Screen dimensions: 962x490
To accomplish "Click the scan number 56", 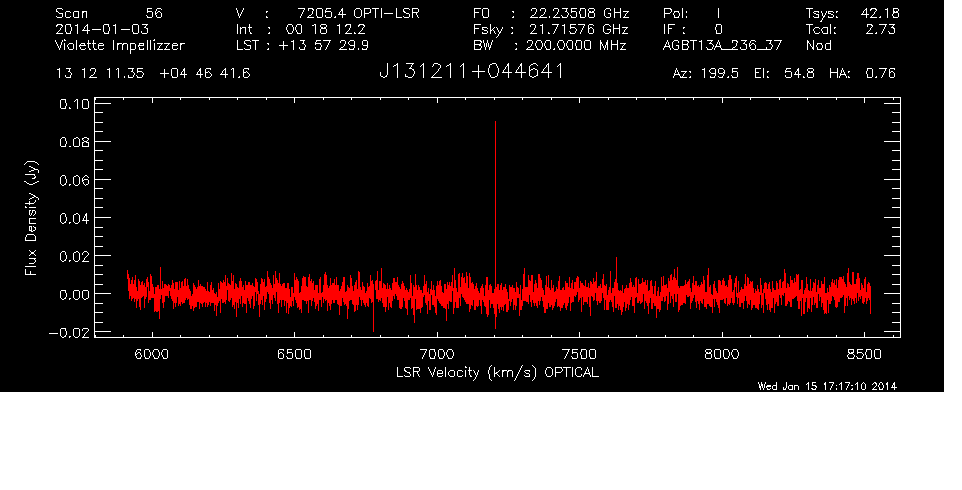I will coord(154,13).
